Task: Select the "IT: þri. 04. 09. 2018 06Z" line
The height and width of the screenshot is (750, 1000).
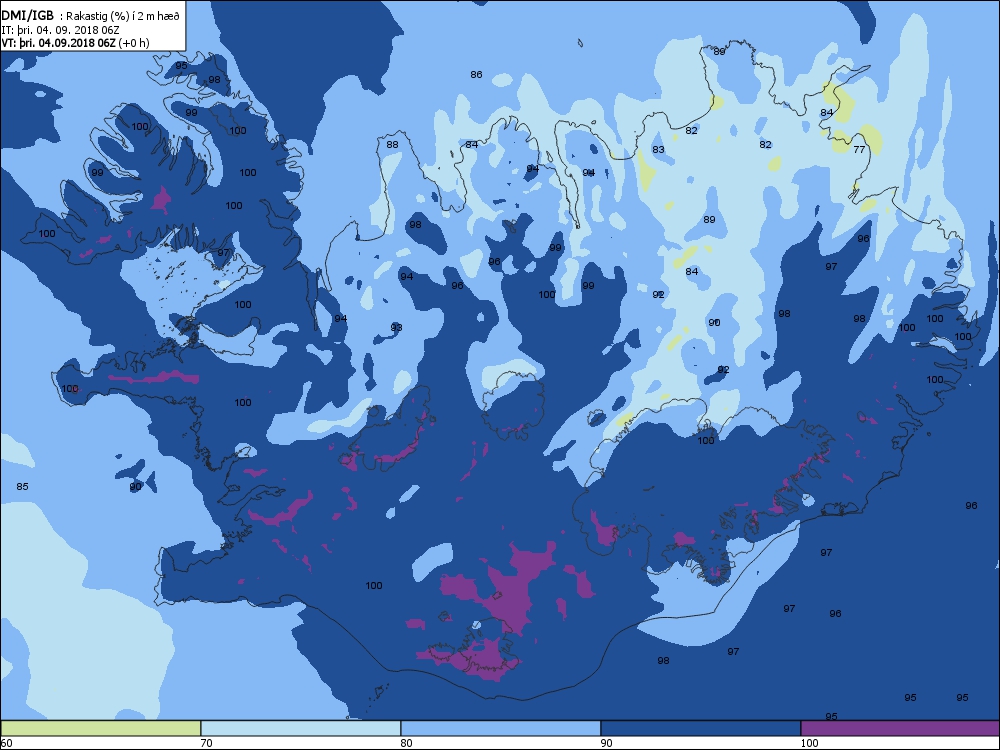Action: click(x=61, y=30)
